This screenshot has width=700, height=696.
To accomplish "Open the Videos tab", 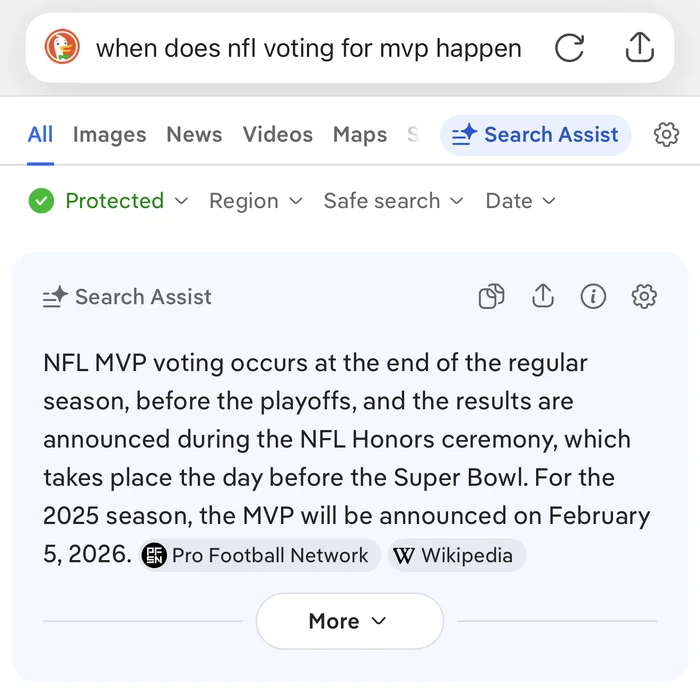I will [277, 135].
